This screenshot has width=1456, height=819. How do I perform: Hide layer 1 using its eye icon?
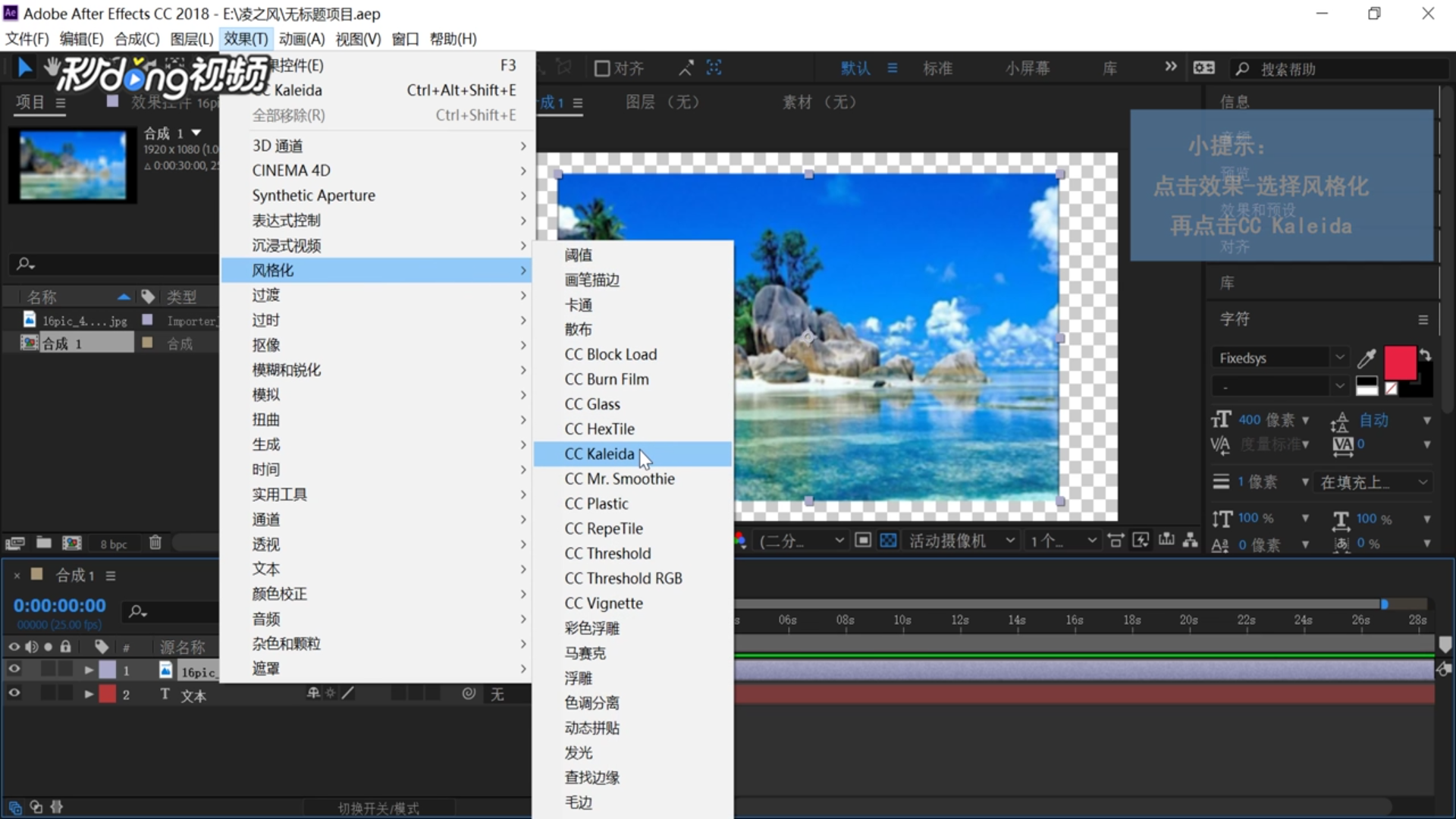pos(14,670)
